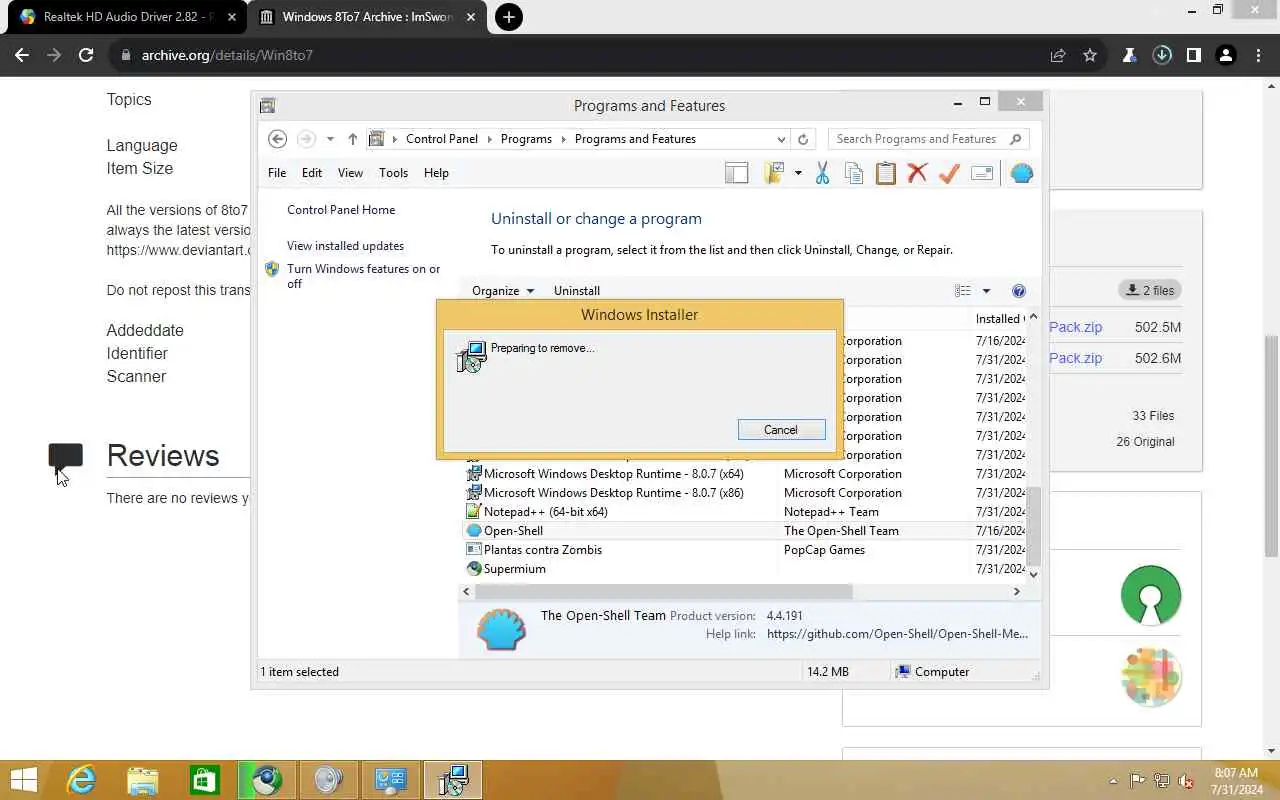The width and height of the screenshot is (1280, 800).
Task: Show hidden tray icons arrow
Action: (x=1114, y=781)
